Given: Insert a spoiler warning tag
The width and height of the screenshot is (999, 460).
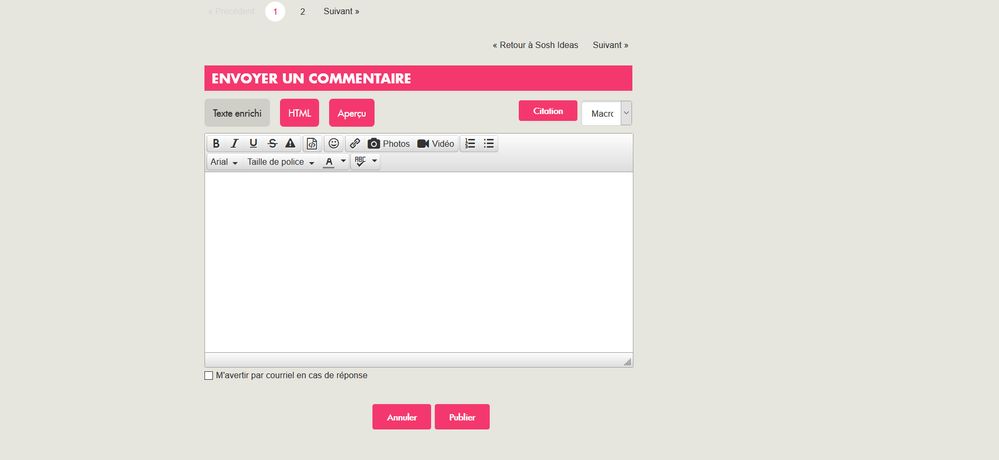Looking at the screenshot, I should click(291, 144).
